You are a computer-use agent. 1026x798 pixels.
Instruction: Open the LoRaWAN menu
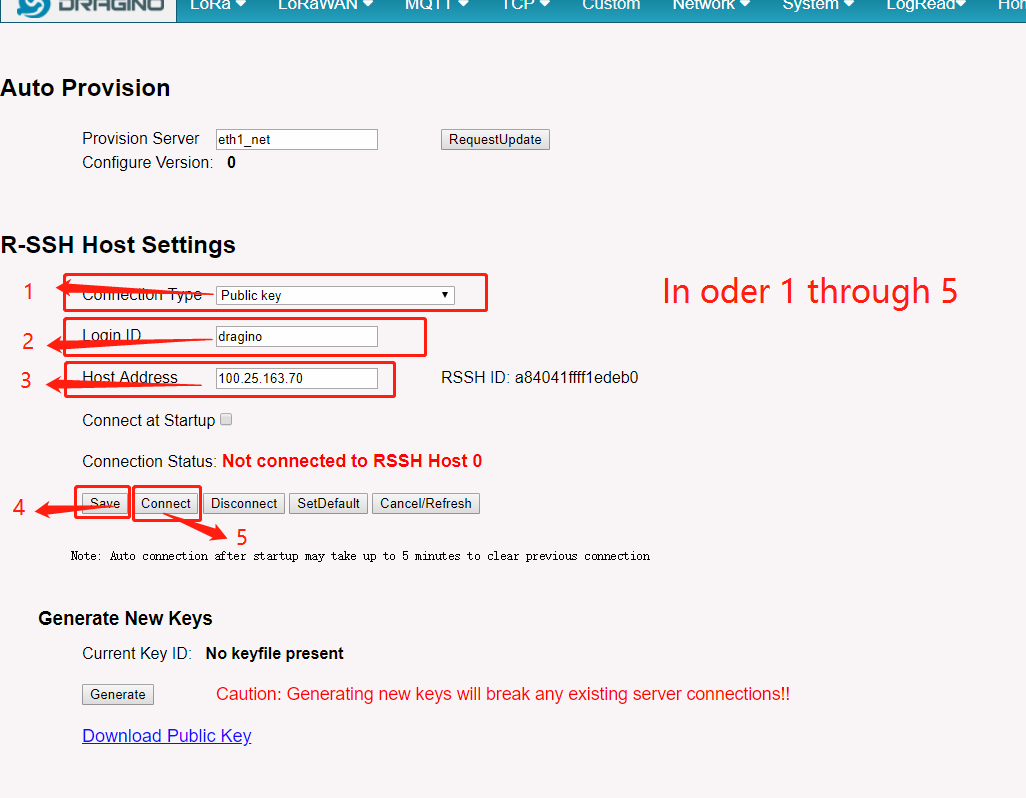pos(325,5)
